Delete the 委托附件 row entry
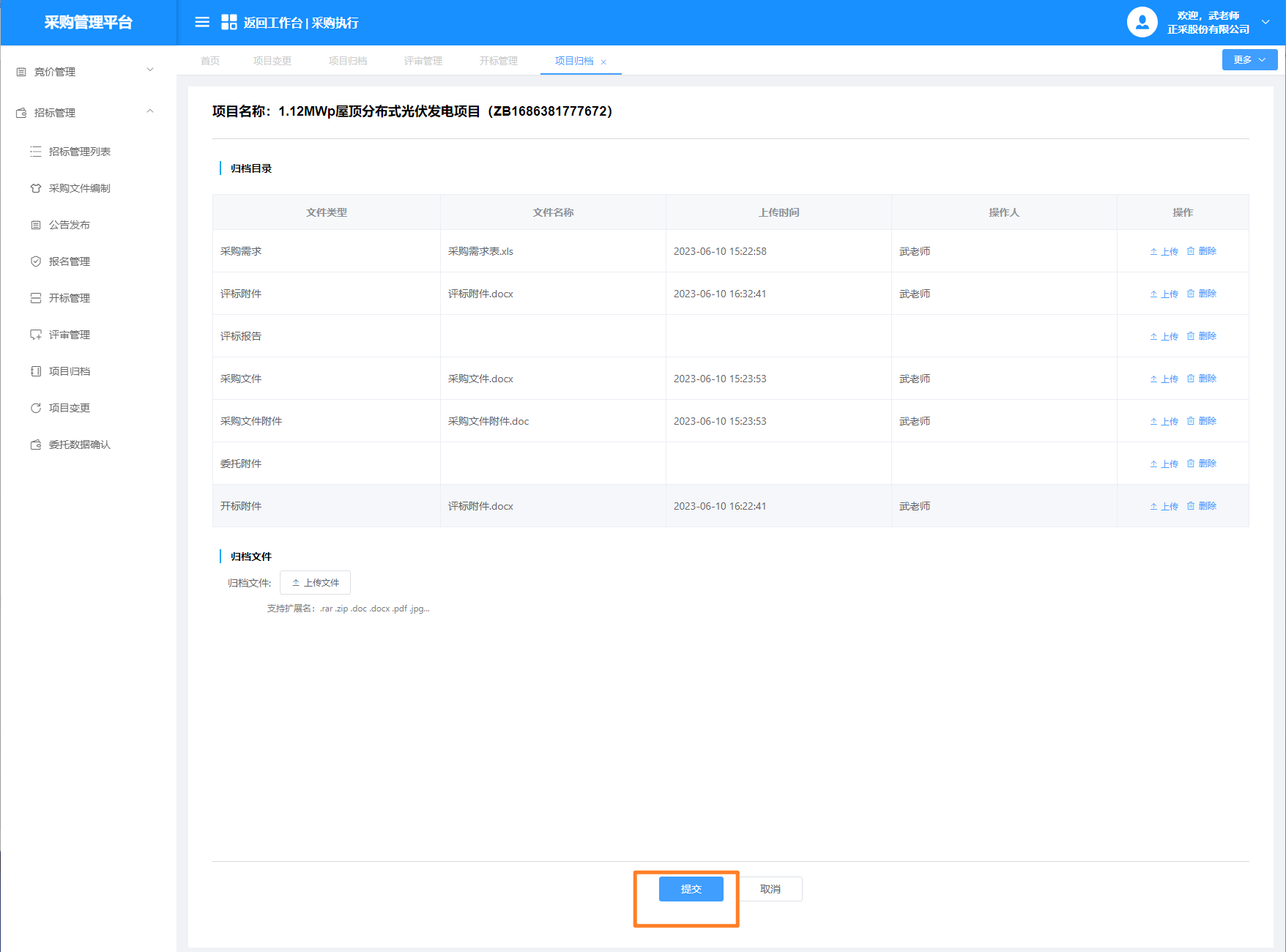1286x952 pixels. pos(1202,464)
